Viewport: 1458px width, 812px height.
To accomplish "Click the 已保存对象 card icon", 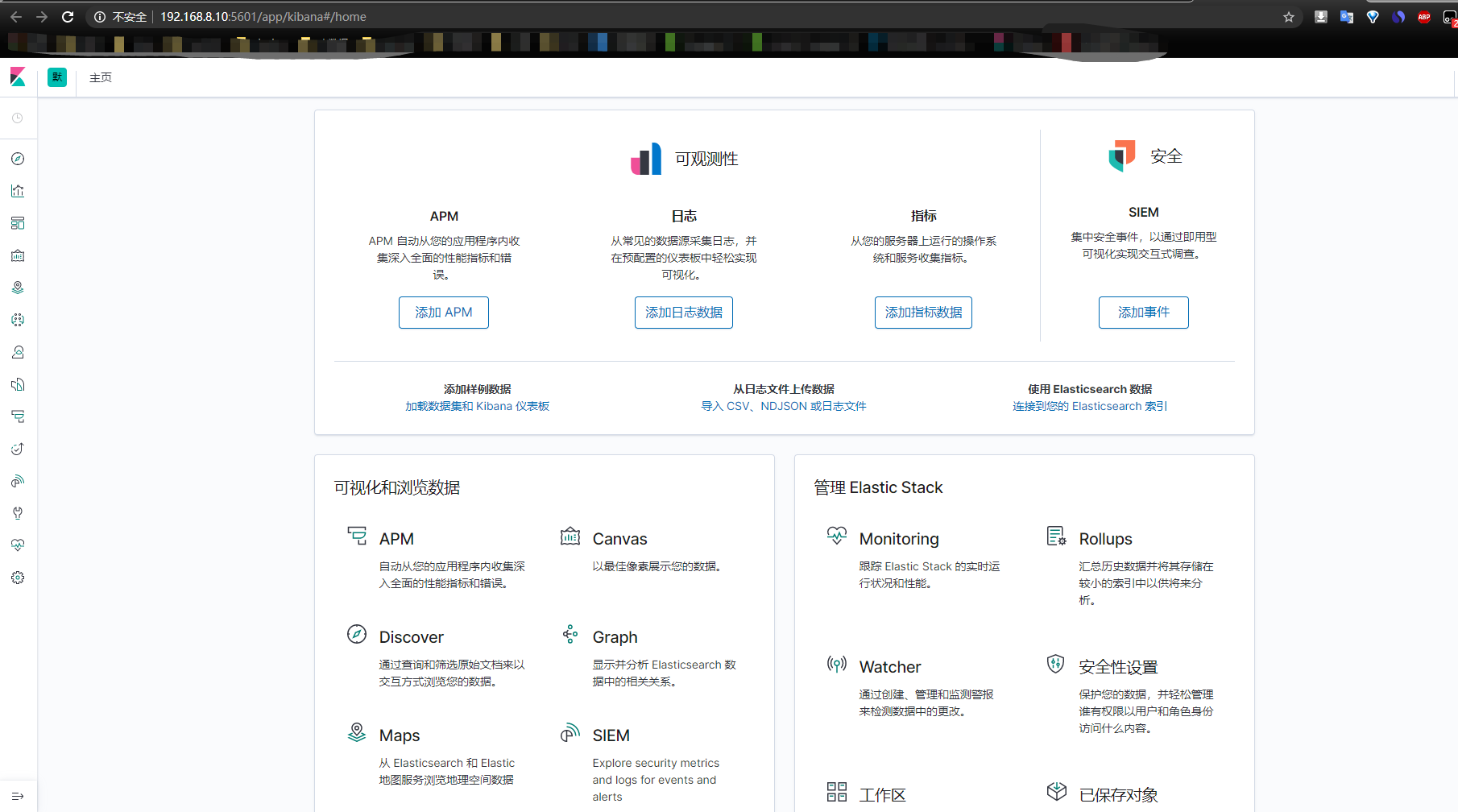I will (x=1057, y=792).
